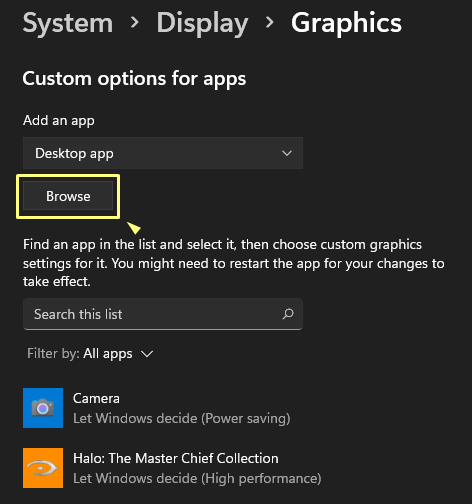Focus the Search this list field
Screen dimensions: 472x504
pos(163,314)
